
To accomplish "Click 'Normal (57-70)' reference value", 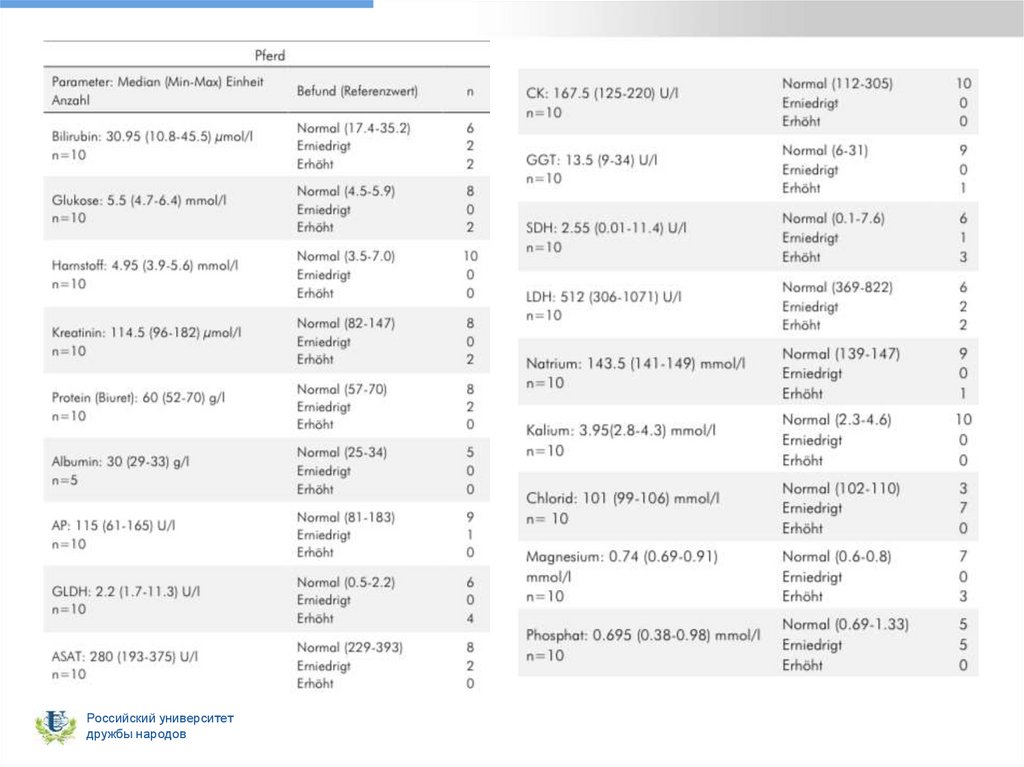I will tap(342, 389).
